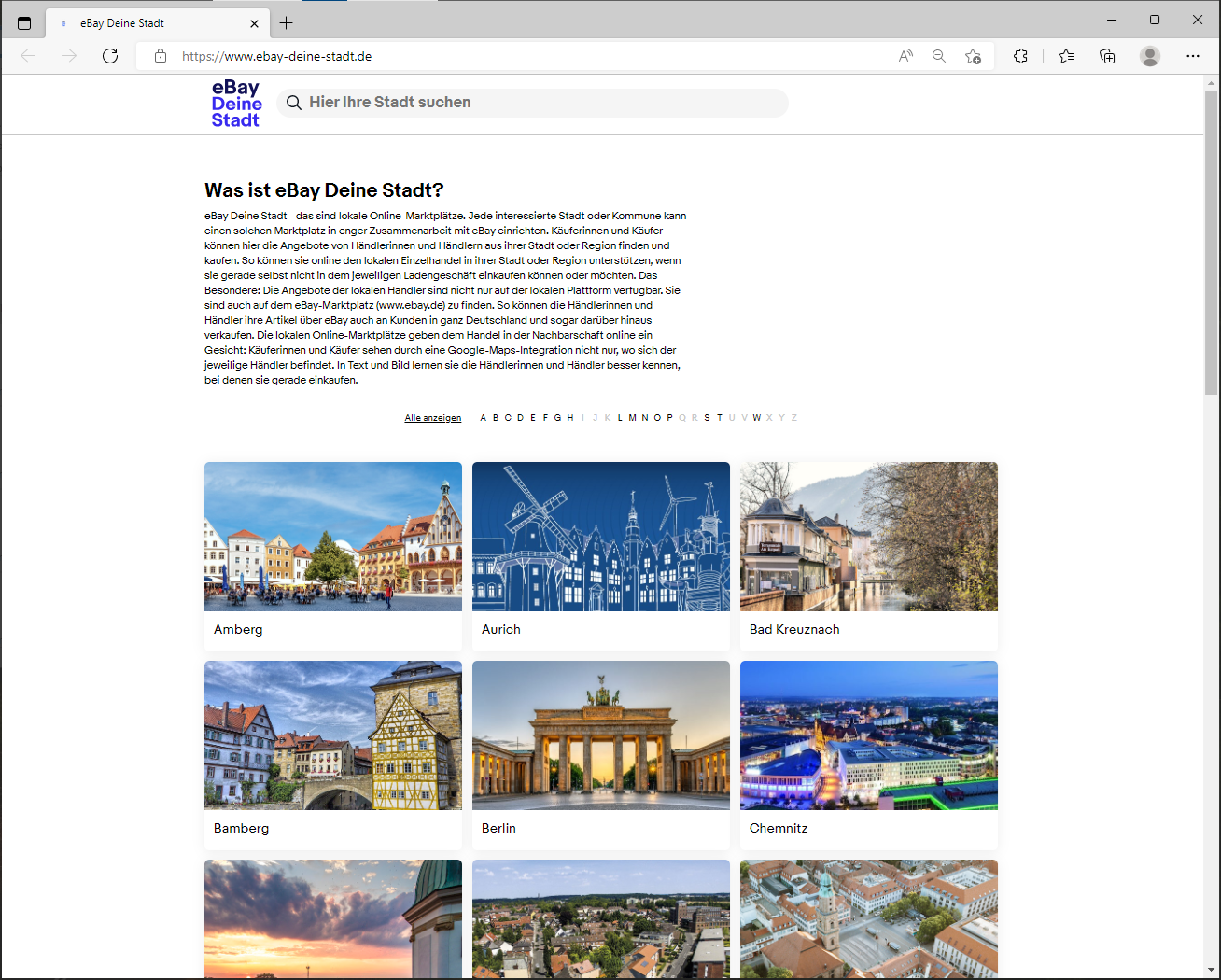Filter cities by letter N
The height and width of the screenshot is (980, 1221).
(645, 418)
